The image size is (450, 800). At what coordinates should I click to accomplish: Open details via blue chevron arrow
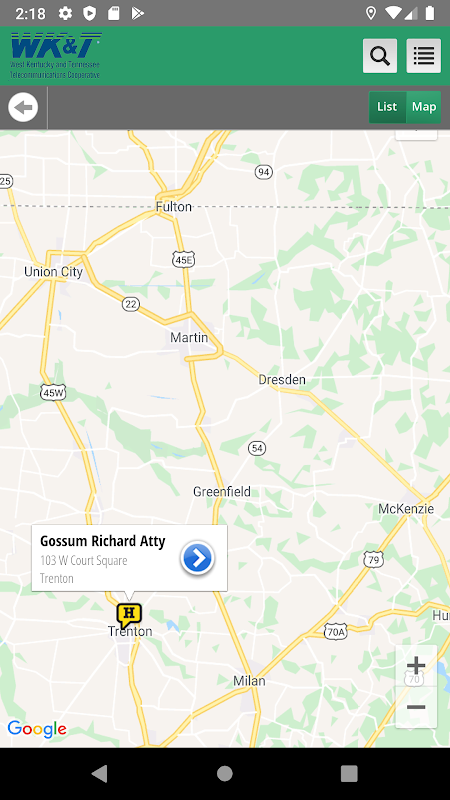tap(197, 558)
